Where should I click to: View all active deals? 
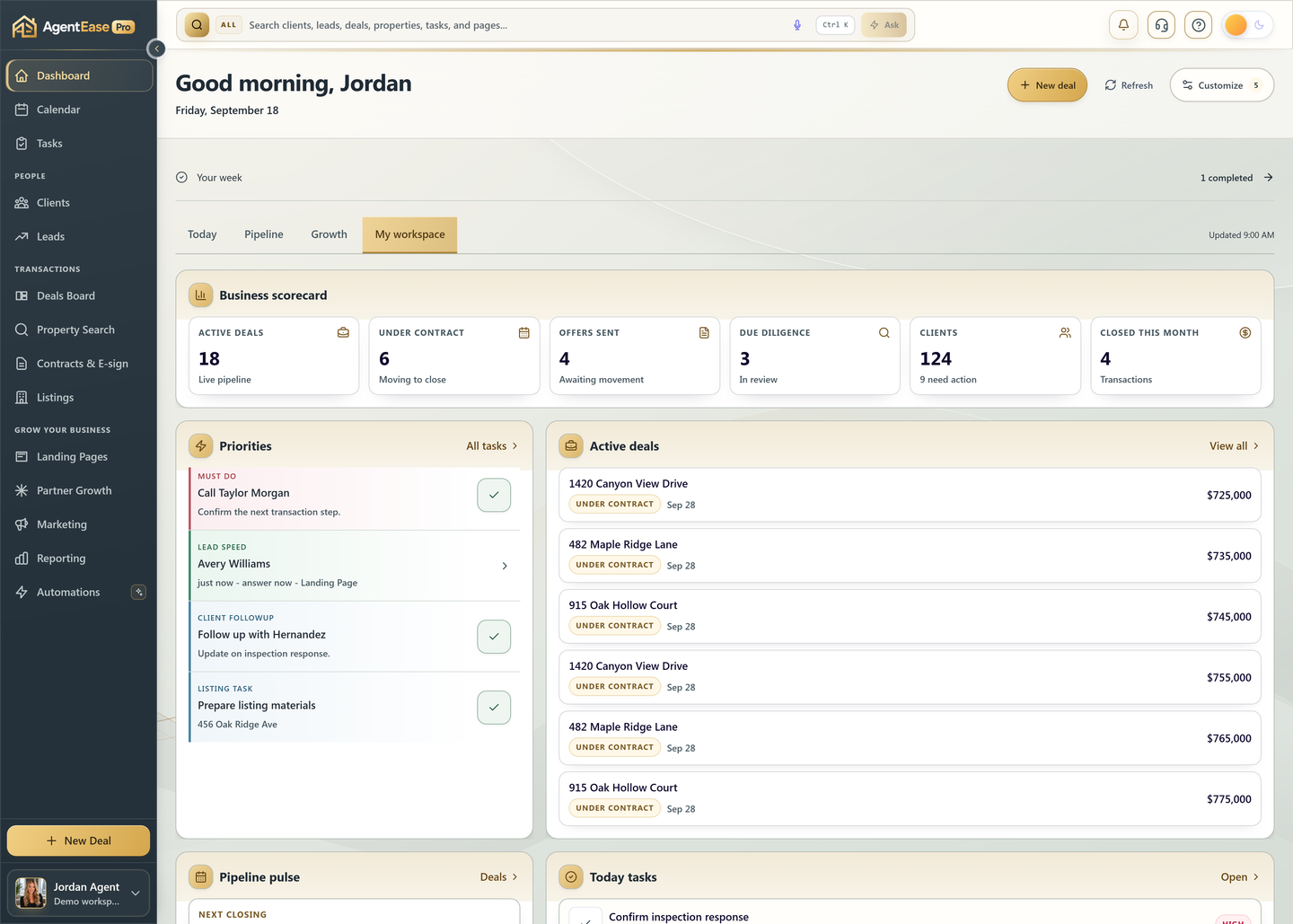[1235, 446]
